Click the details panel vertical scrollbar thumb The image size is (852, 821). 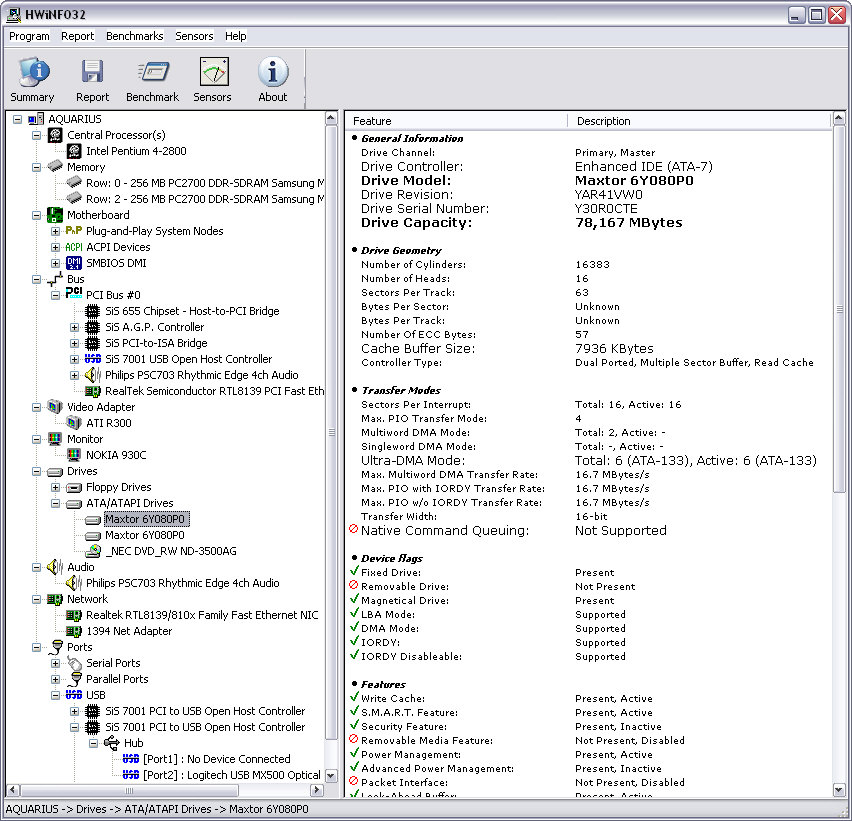point(839,309)
